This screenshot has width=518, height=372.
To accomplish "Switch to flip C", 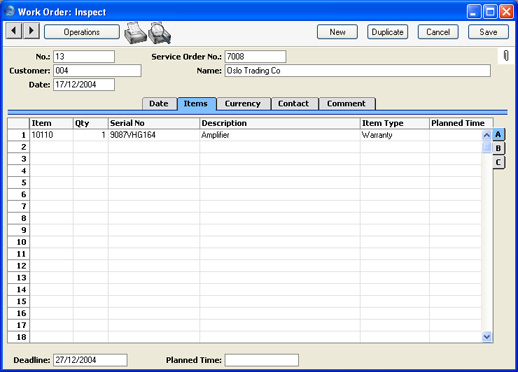I will (x=498, y=162).
